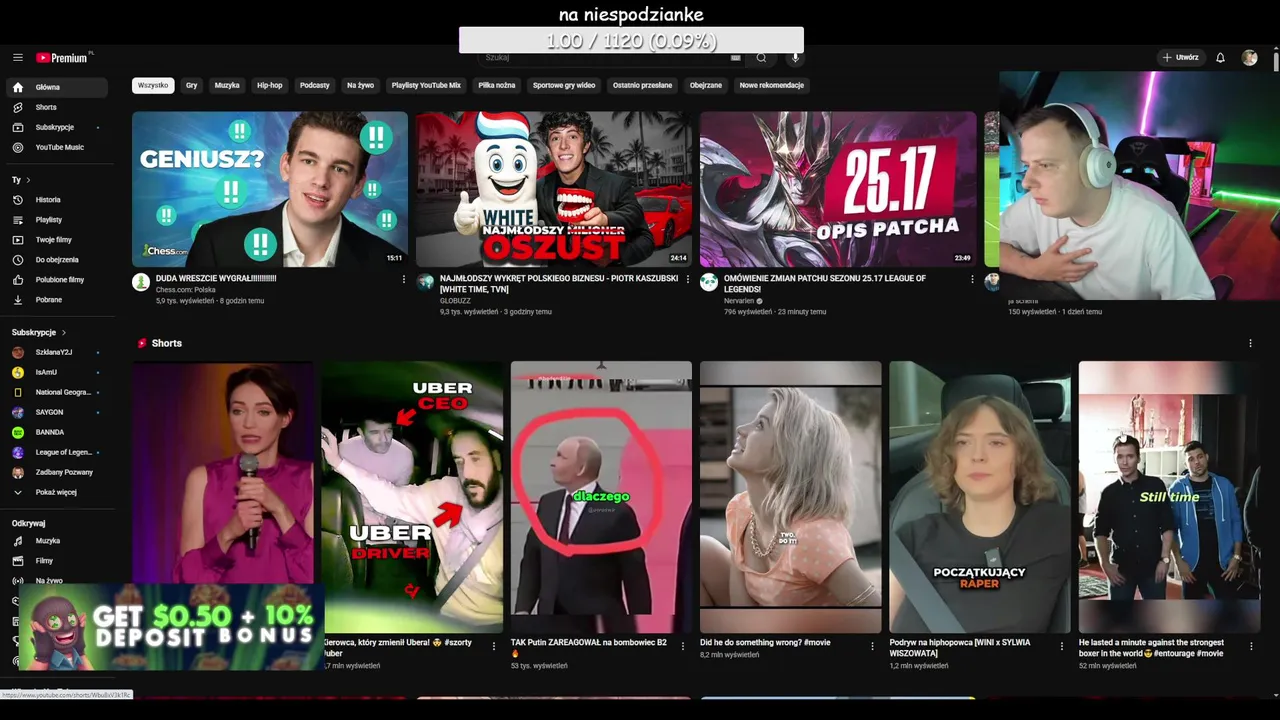Open options menu for League of Legends patch video
Image resolution: width=1280 pixels, height=720 pixels.
[972, 279]
